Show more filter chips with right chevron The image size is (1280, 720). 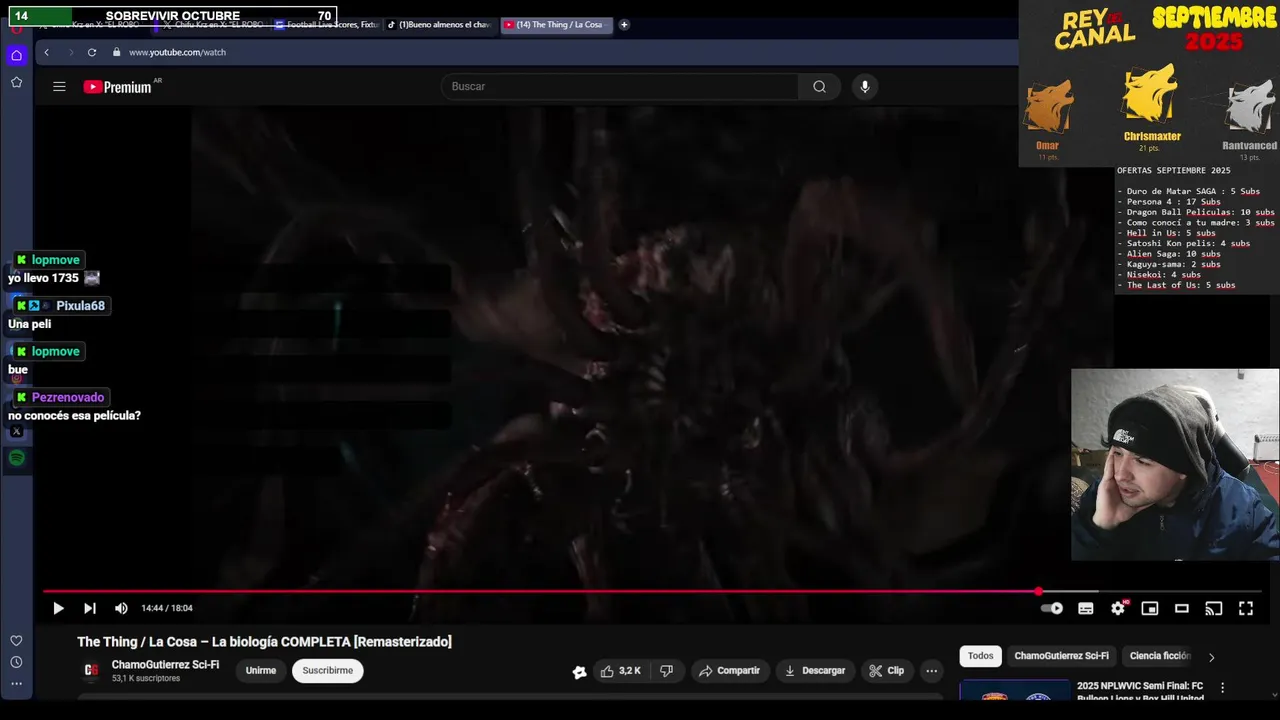1211,657
